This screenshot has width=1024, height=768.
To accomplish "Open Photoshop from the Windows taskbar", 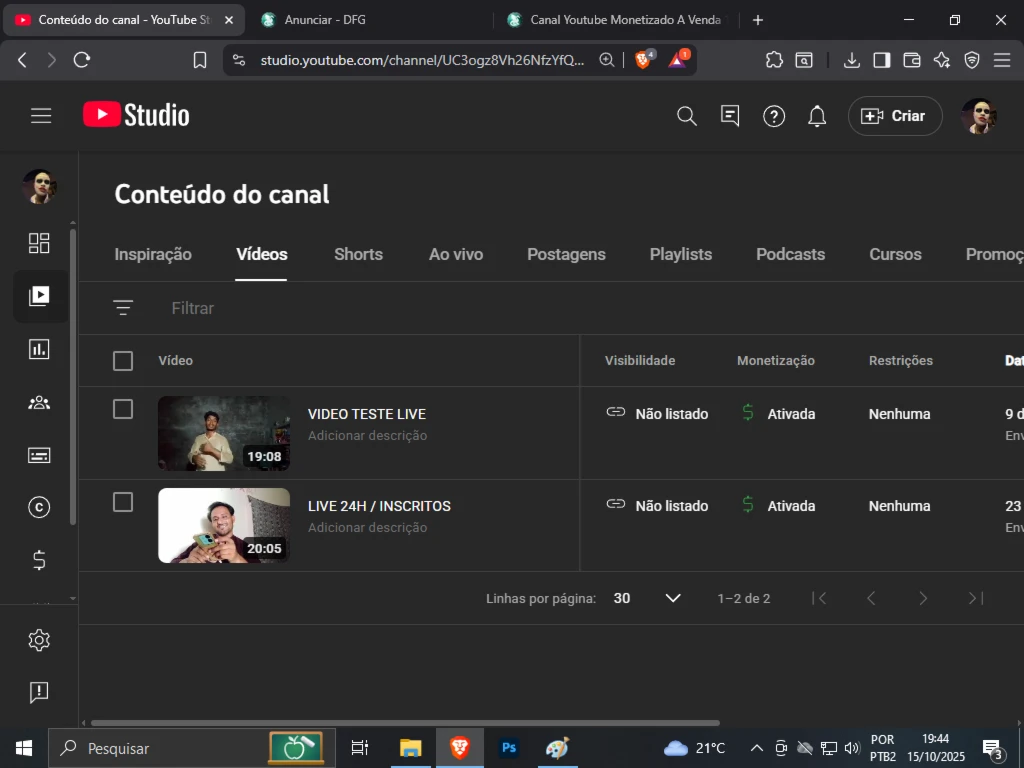I will (x=509, y=748).
